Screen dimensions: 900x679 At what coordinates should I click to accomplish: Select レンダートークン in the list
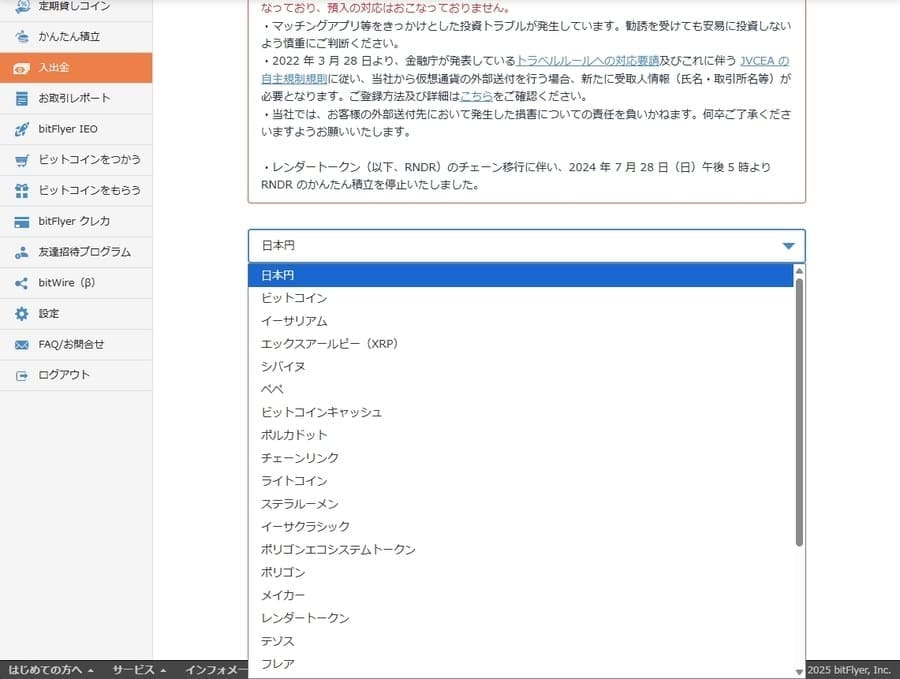coord(521,618)
